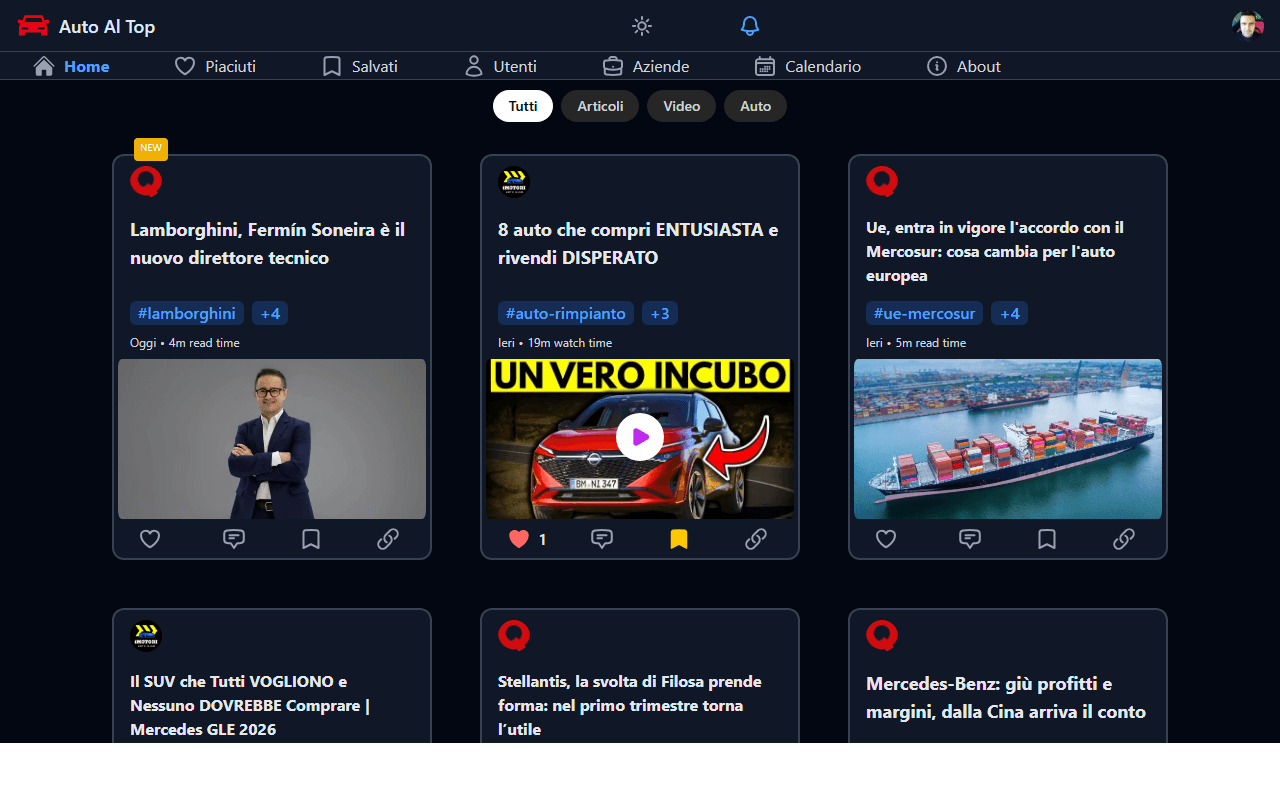The height and width of the screenshot is (800, 1280).
Task: Filter by Articoli
Action: click(600, 106)
